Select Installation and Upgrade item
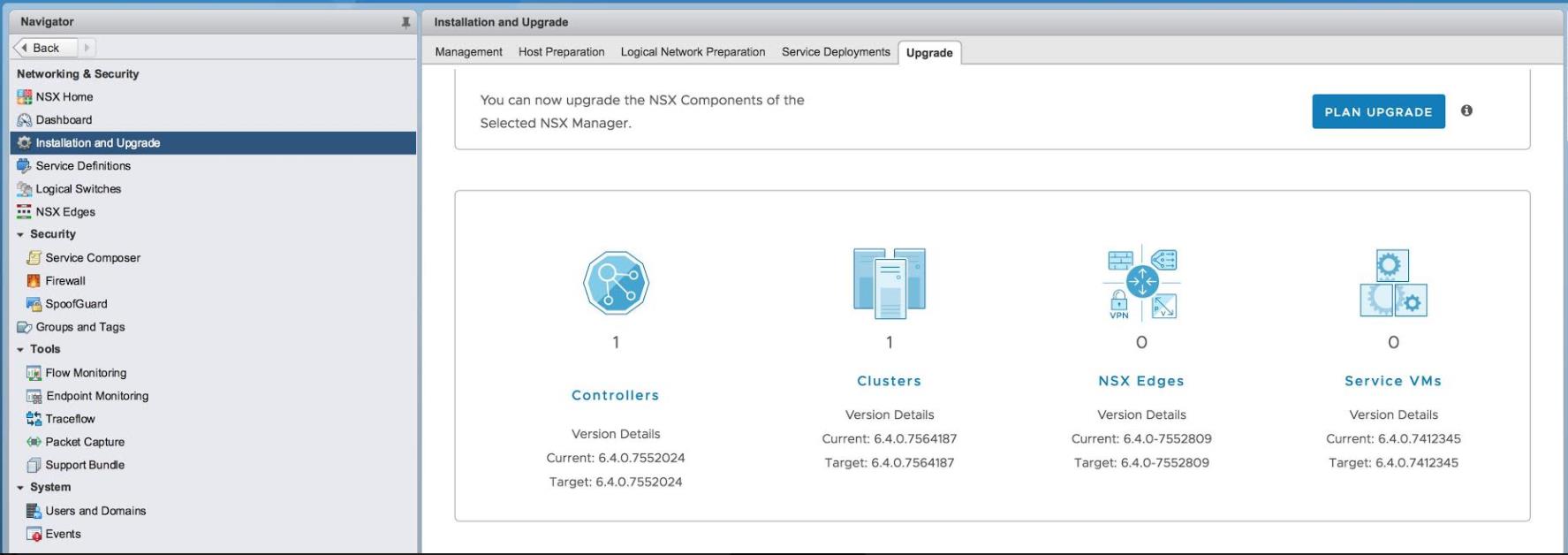Image resolution: width=1568 pixels, height=555 pixels. click(x=213, y=143)
